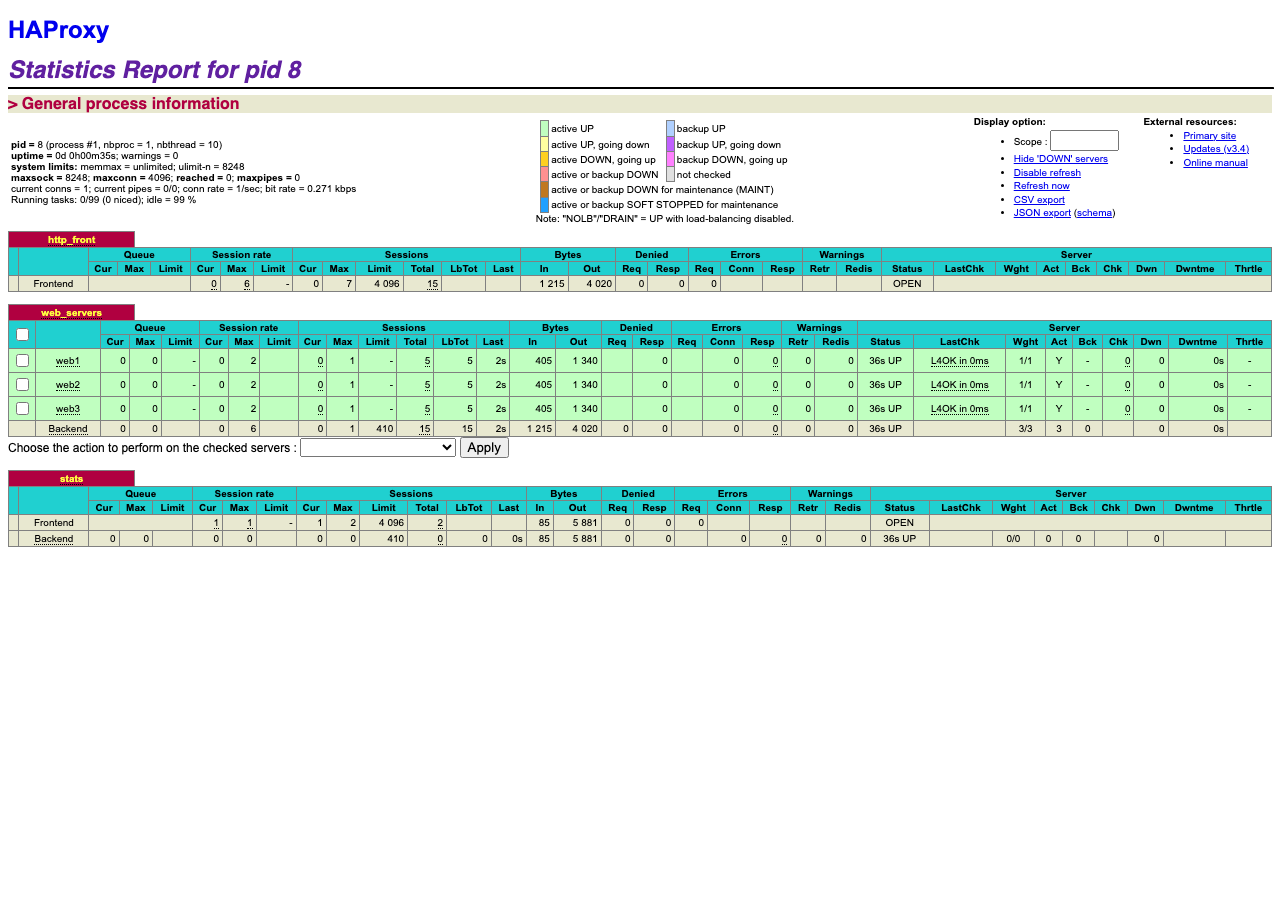1280x900 pixels.
Task: Click Backend label in web_servers table
Action: (68, 429)
